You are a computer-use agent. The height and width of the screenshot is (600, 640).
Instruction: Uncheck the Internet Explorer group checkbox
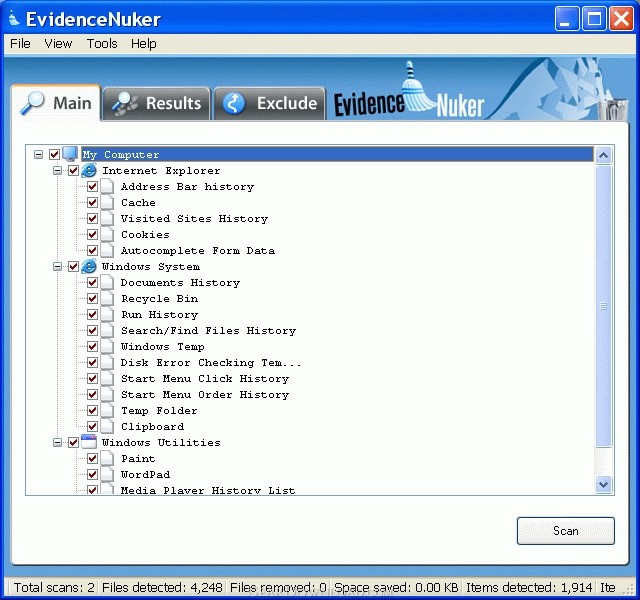(73, 170)
